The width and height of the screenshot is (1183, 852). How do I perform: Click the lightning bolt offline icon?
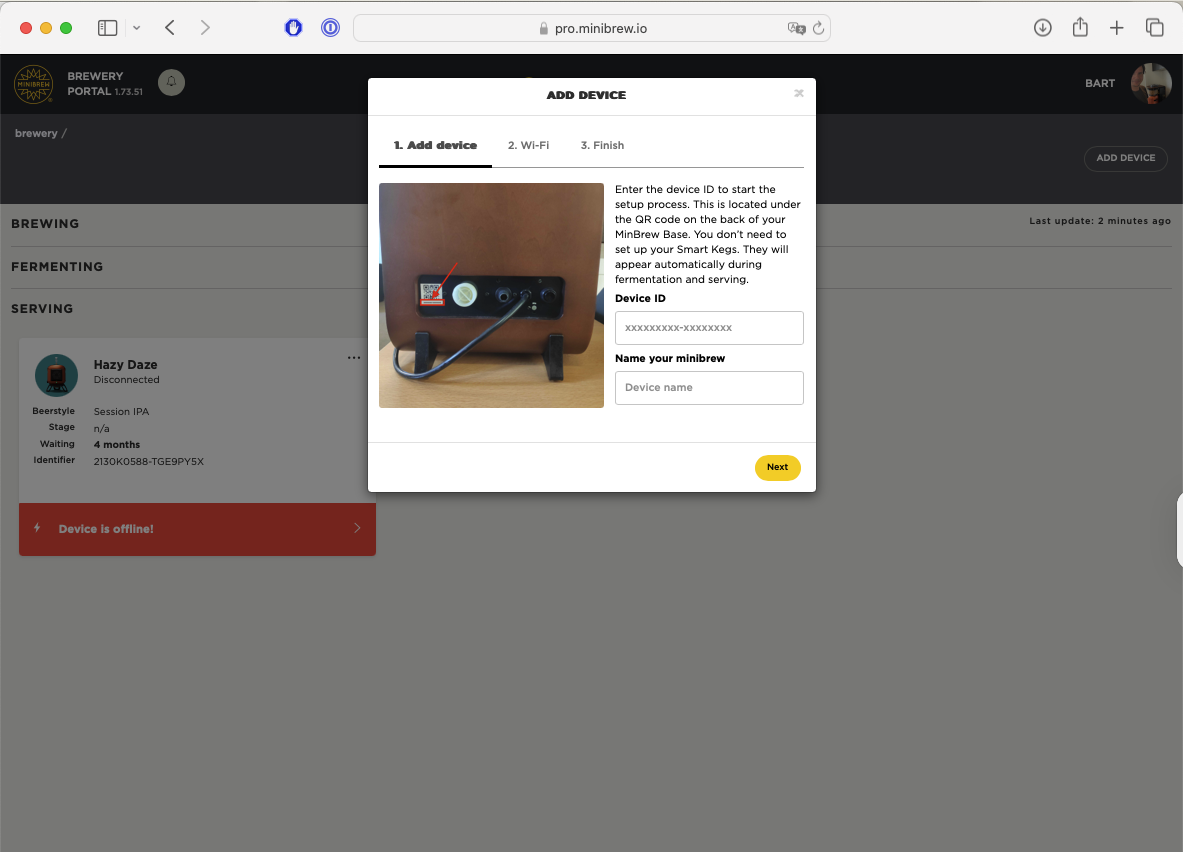(x=37, y=528)
